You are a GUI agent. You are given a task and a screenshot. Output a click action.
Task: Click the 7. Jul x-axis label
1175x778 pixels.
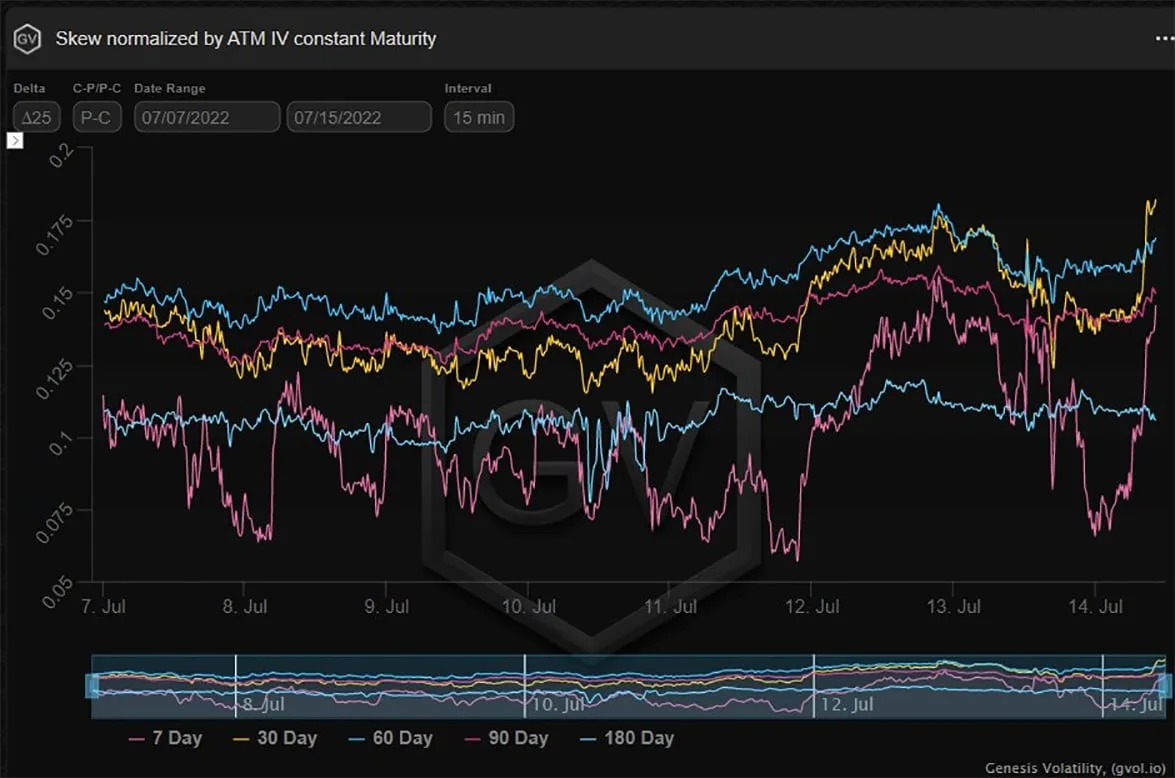[x=103, y=606]
